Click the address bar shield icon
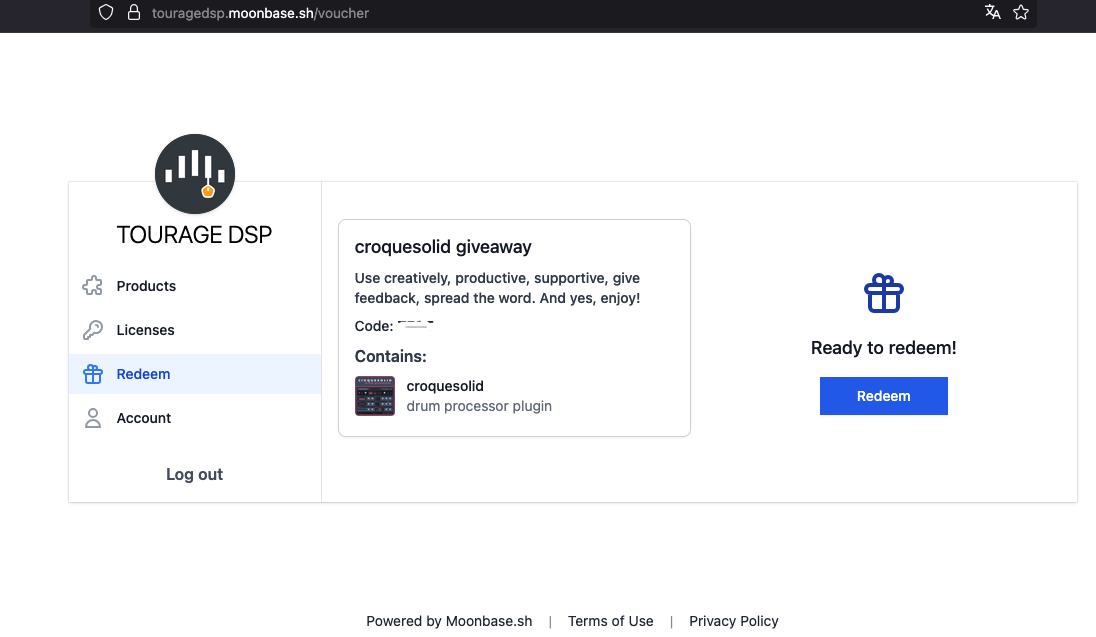Screen dimensions: 1096x637 point(106,13)
